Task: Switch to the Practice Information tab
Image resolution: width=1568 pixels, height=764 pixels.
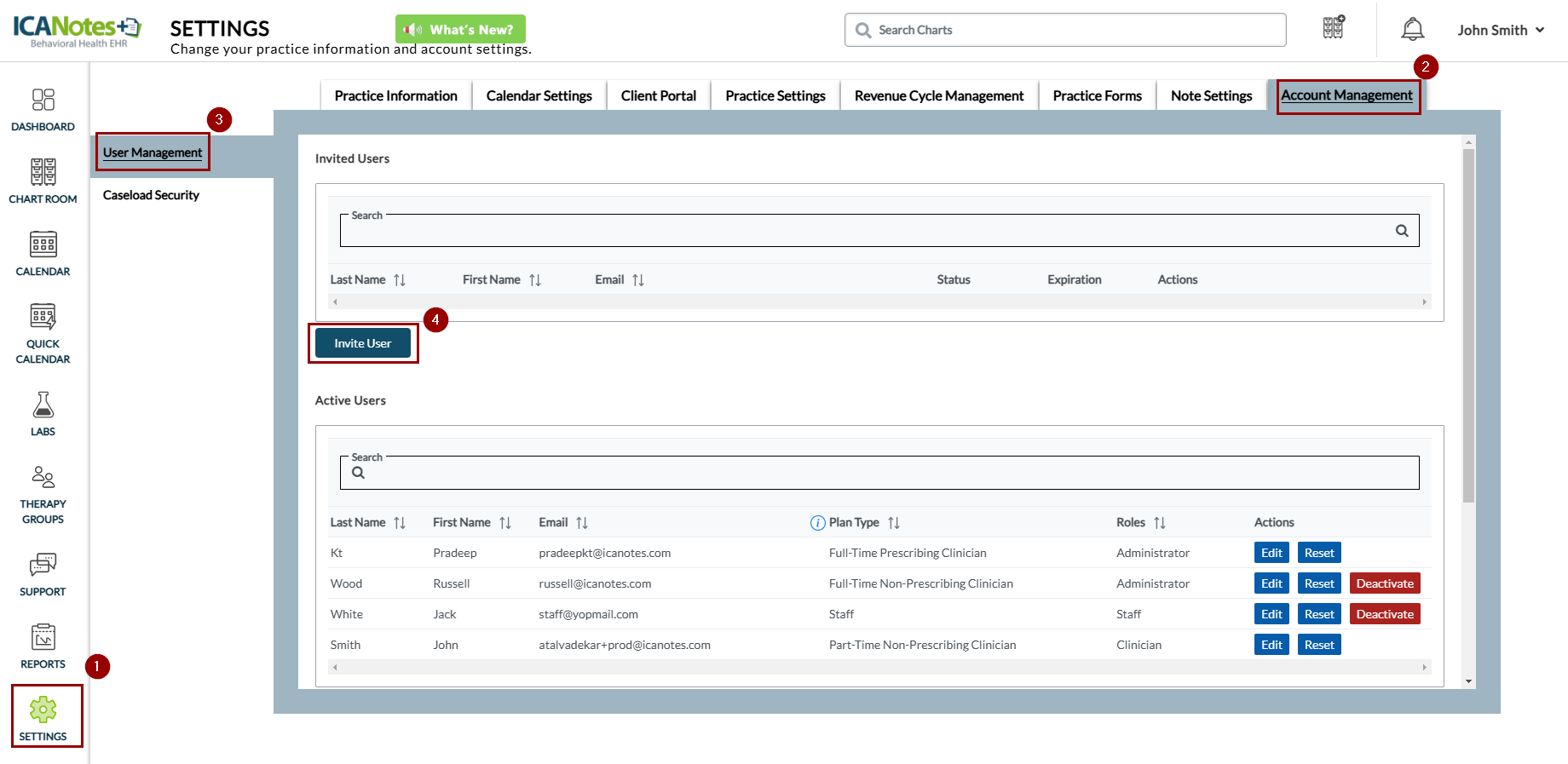Action: point(395,96)
